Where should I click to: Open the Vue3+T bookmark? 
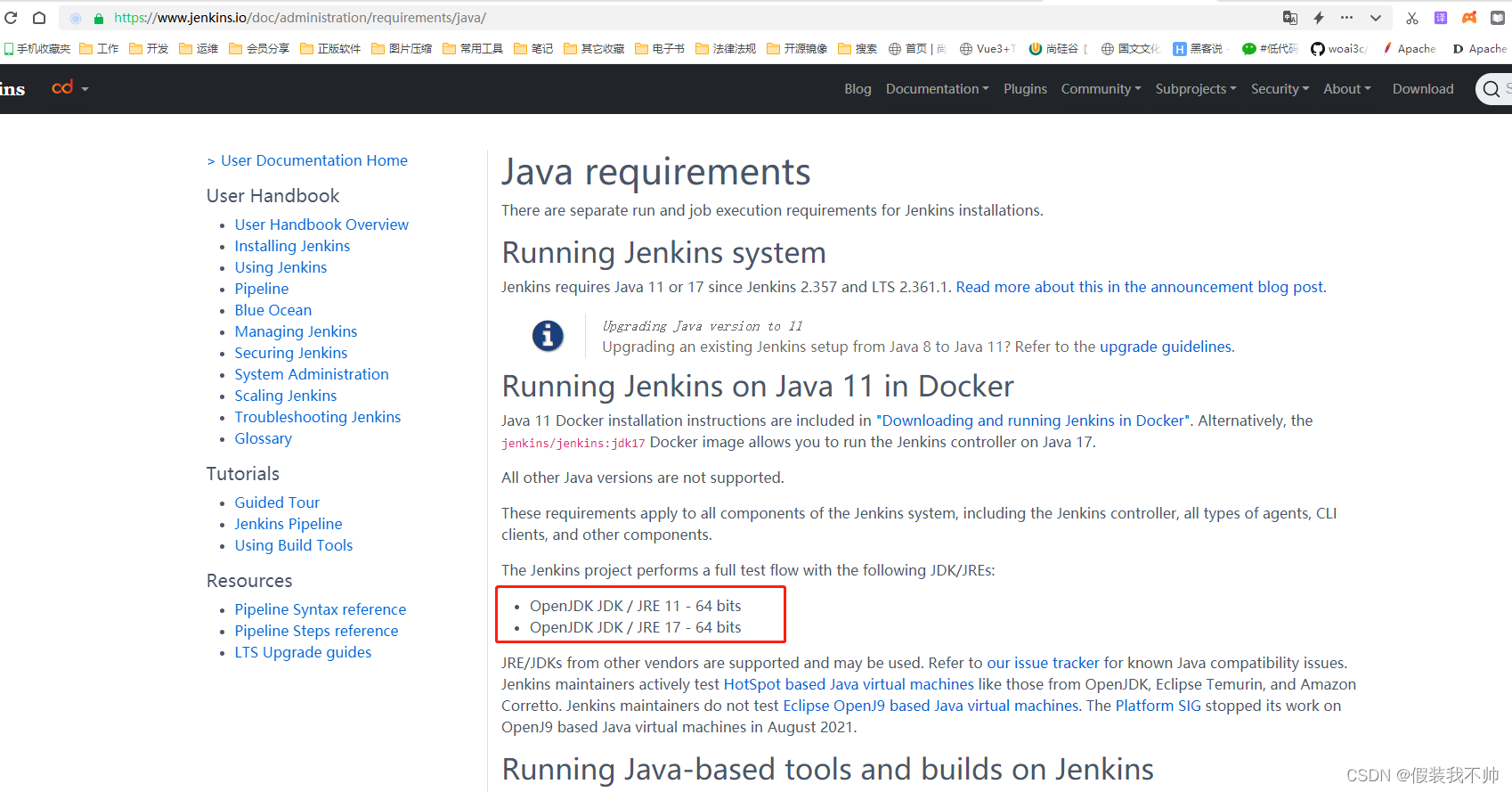[988, 49]
